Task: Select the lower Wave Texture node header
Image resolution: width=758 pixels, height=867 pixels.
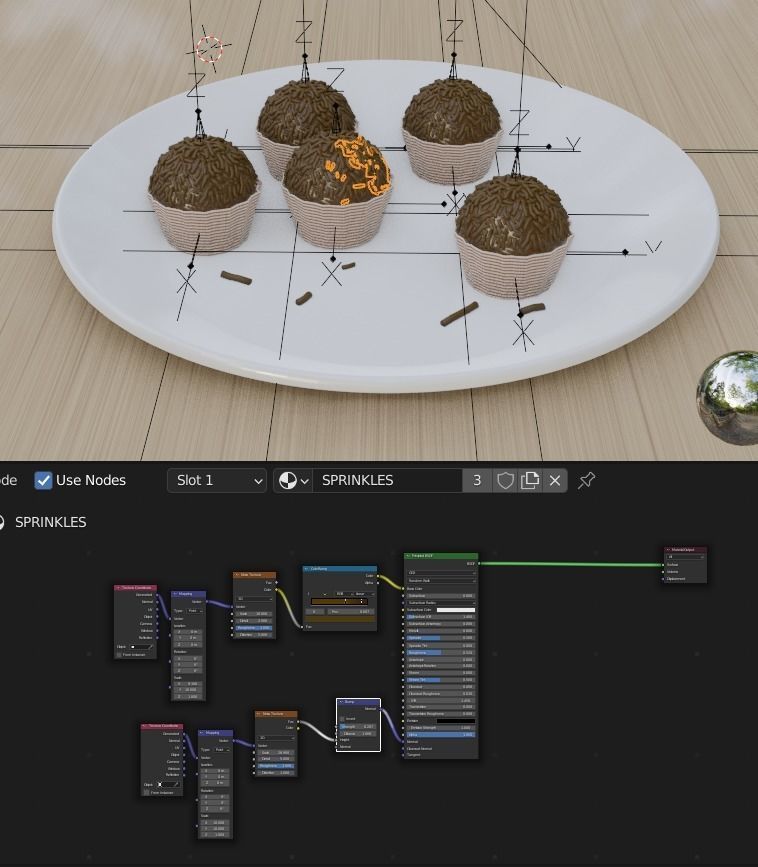Action: tap(276, 714)
